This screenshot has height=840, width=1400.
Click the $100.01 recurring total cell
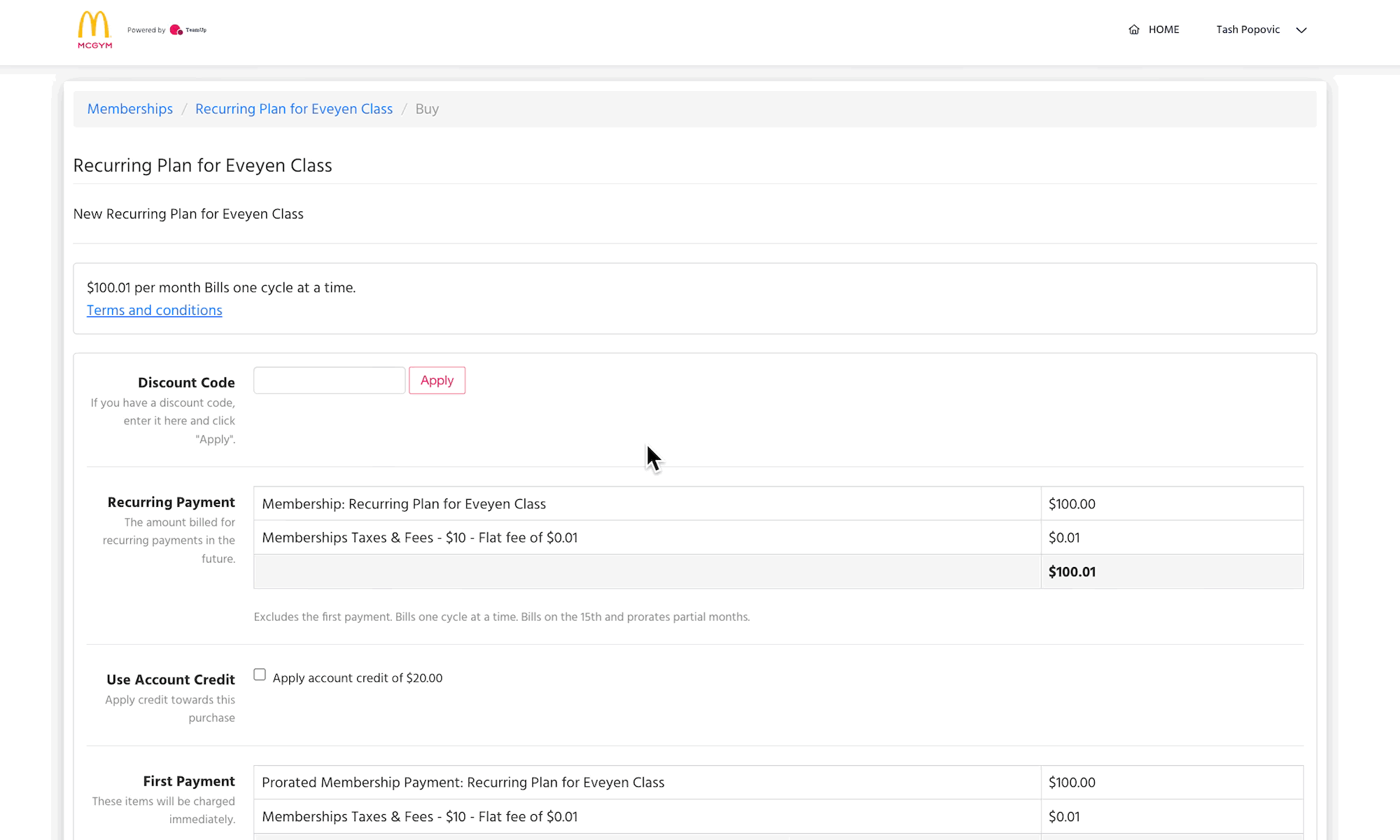(1072, 572)
